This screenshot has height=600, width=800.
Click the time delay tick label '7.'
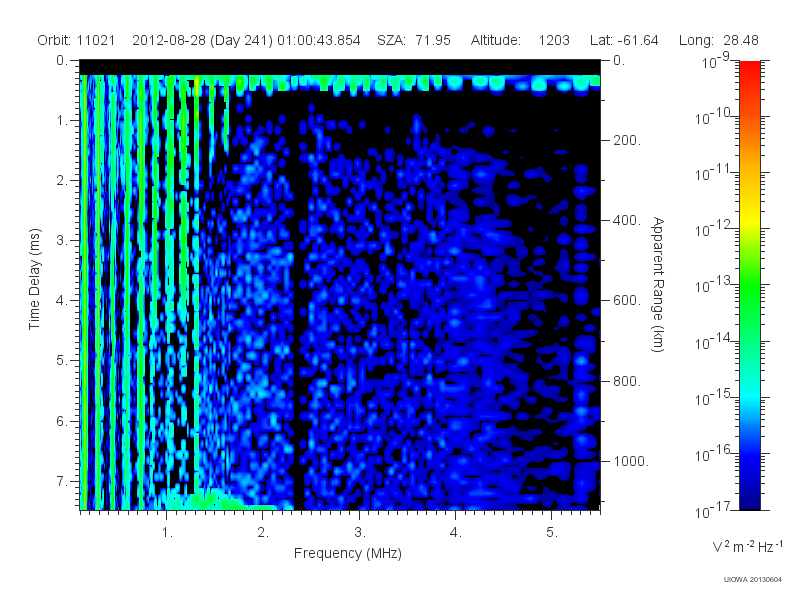(x=61, y=481)
